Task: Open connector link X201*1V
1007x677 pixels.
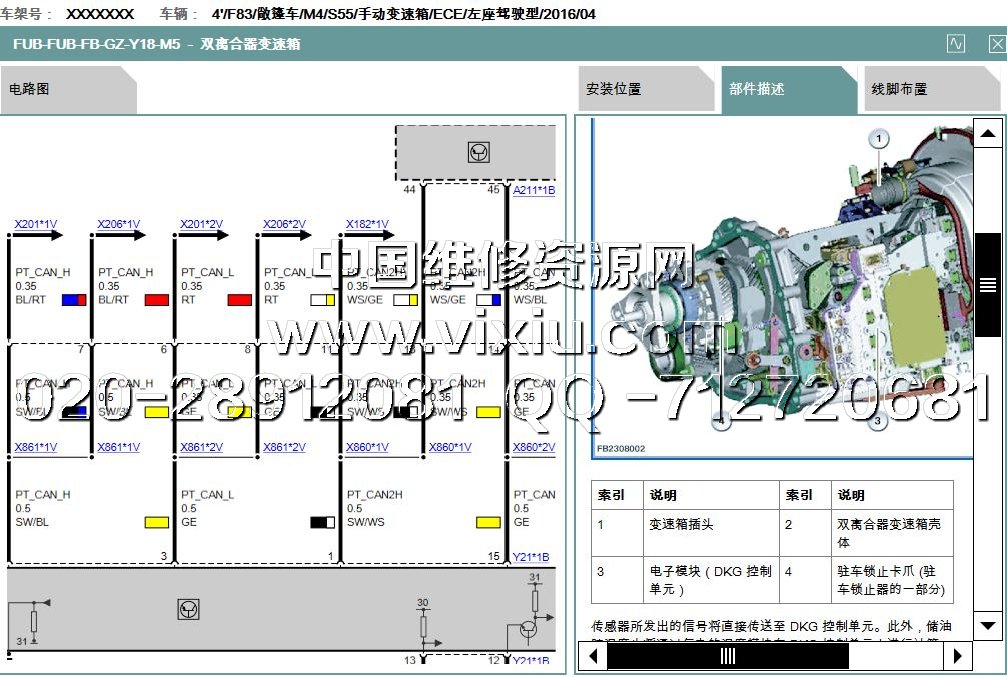Action: [x=36, y=224]
